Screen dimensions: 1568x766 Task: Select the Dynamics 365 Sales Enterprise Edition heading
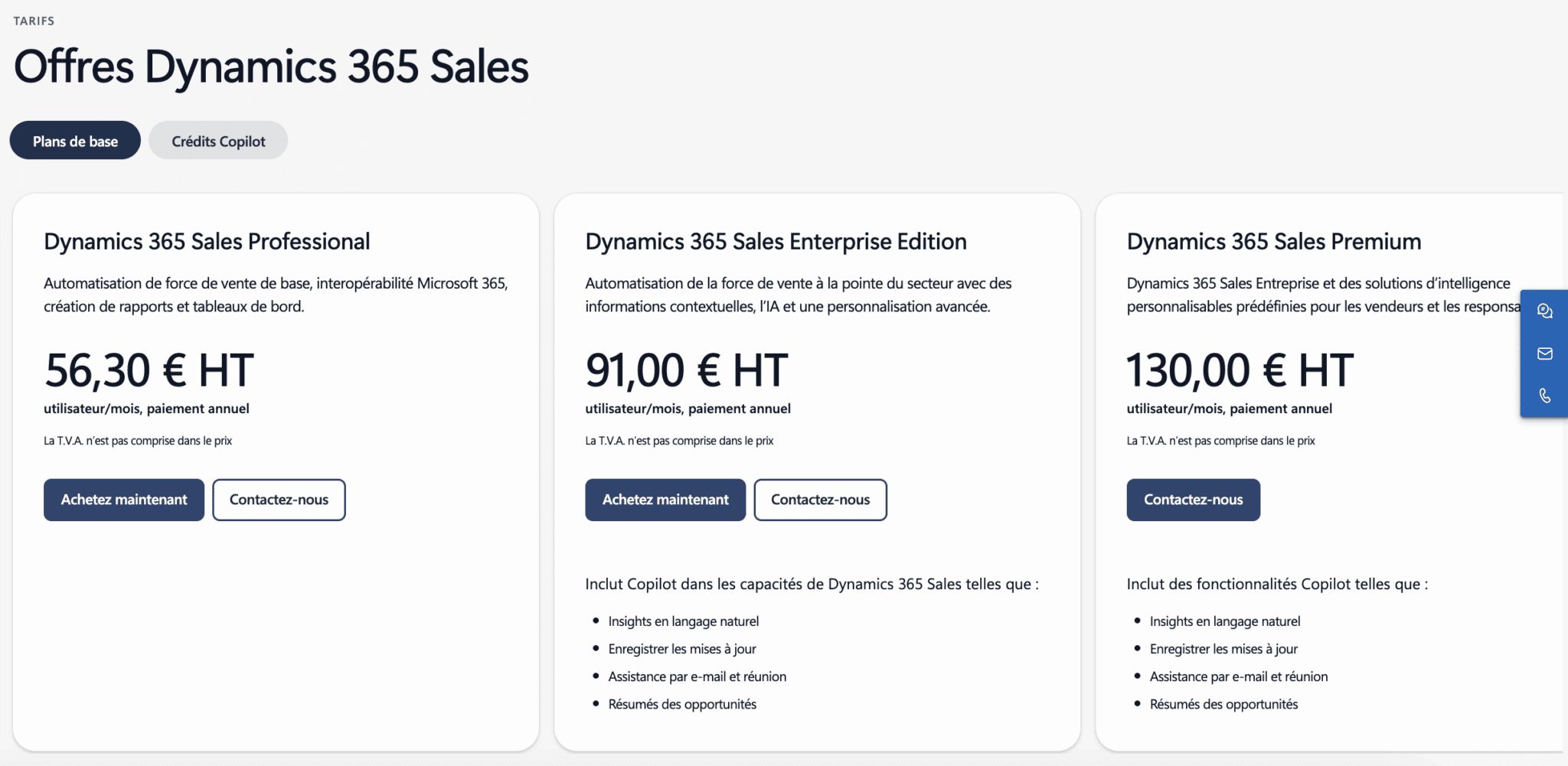[x=776, y=242]
